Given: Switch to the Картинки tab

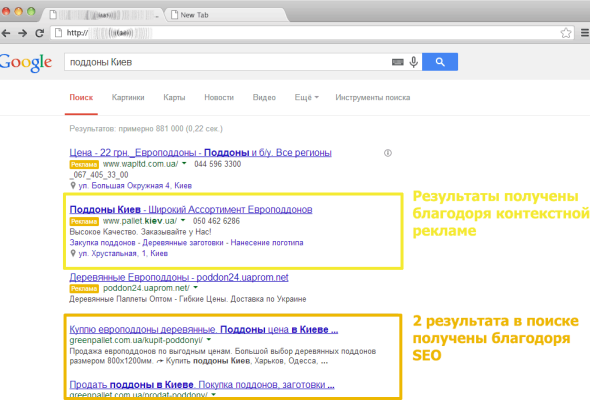Looking at the screenshot, I should [x=128, y=97].
